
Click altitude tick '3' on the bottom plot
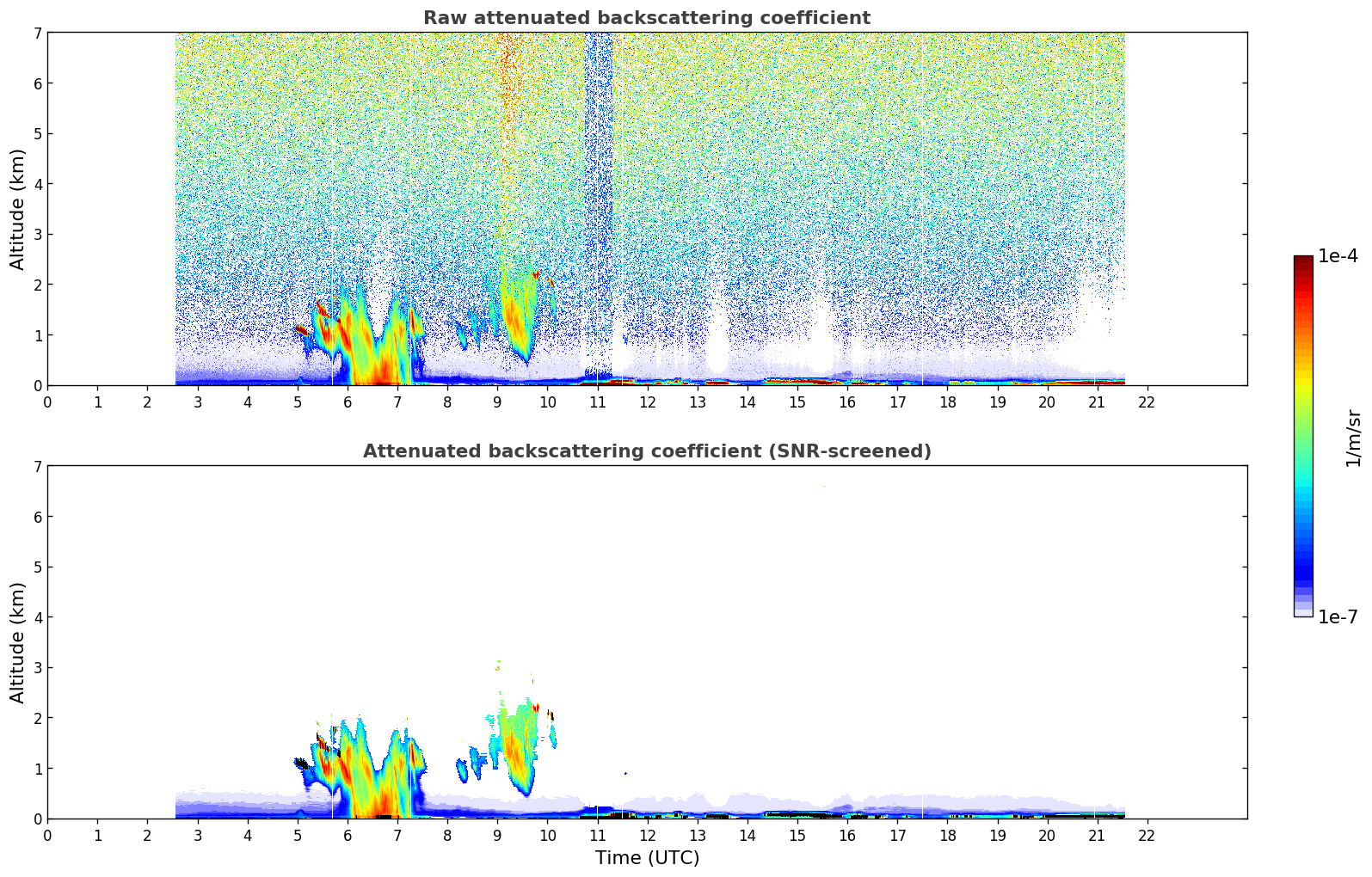tap(37, 667)
